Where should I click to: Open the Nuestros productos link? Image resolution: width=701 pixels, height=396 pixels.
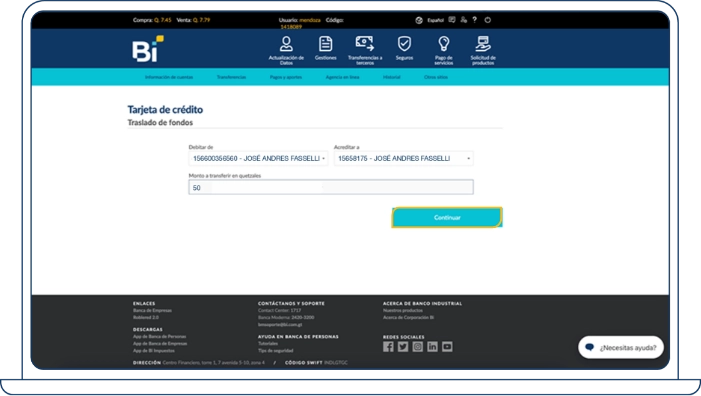[403, 310]
